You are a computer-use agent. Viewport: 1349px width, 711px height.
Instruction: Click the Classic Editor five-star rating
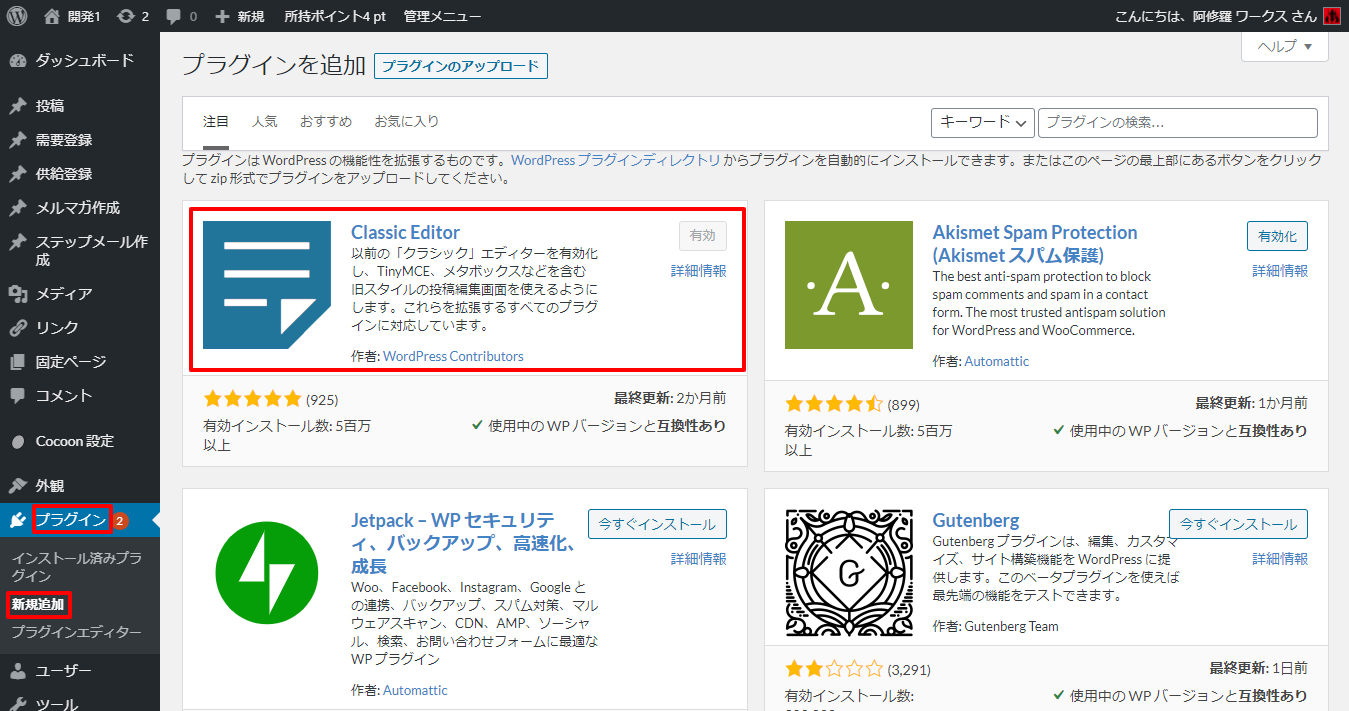pos(252,399)
